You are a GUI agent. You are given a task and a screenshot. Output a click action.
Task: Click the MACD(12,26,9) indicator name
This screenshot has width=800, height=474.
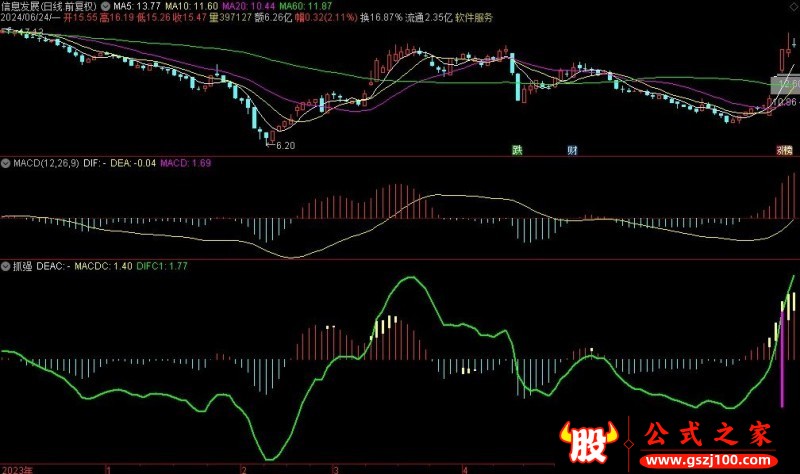46,163
